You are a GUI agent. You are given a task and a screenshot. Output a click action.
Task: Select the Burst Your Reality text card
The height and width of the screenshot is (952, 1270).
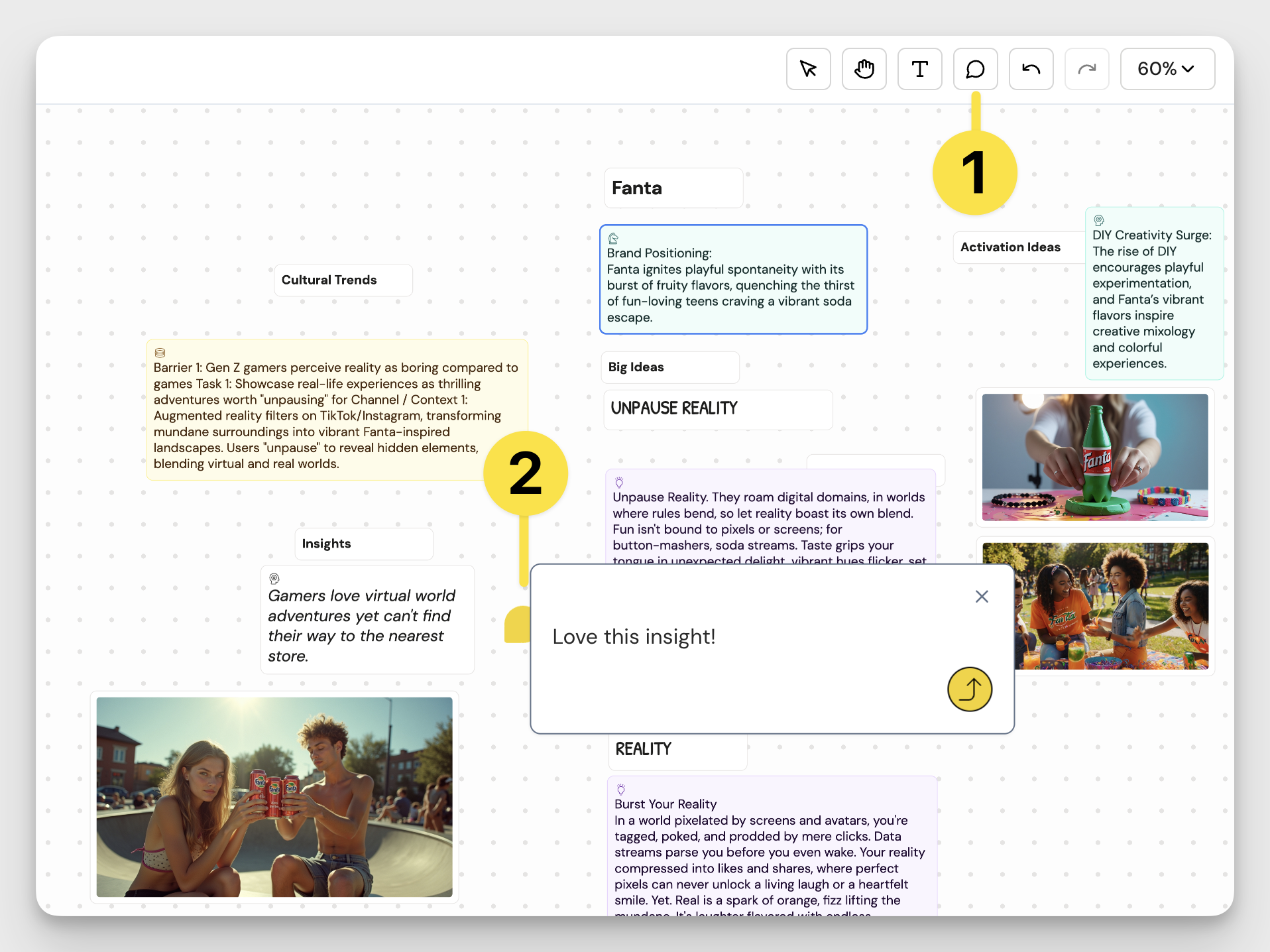(772, 846)
